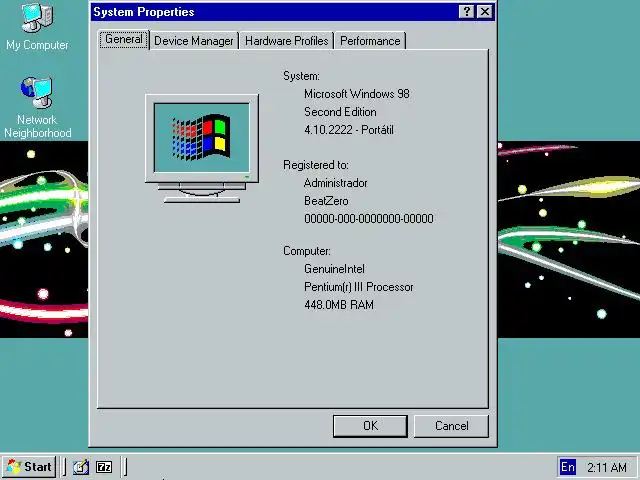Open the 7z quick launch icon

click(x=104, y=467)
